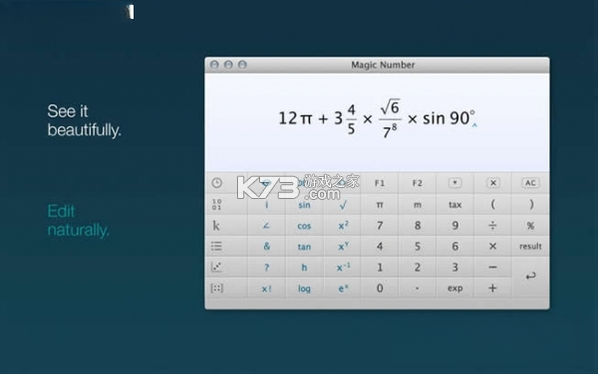Click the number 6 key

pyautogui.click(x=455, y=247)
